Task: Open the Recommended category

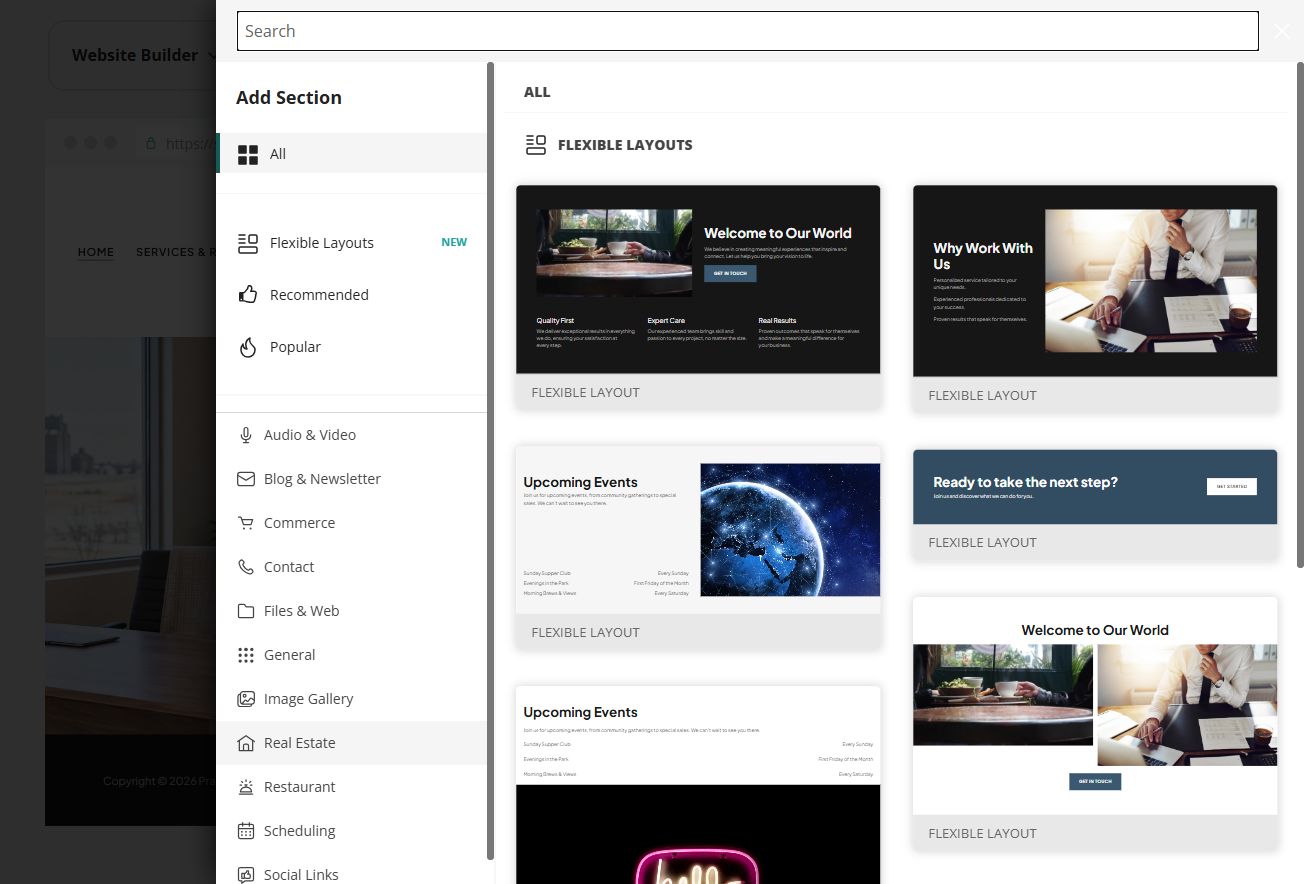Action: click(x=352, y=295)
